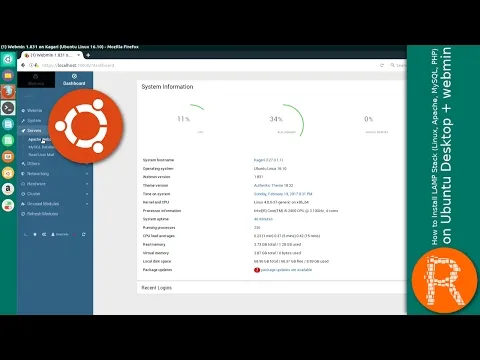Image resolution: width=480 pixels, height=360 pixels.
Task: Open MySQL Database Server module
Action: (x=40, y=147)
